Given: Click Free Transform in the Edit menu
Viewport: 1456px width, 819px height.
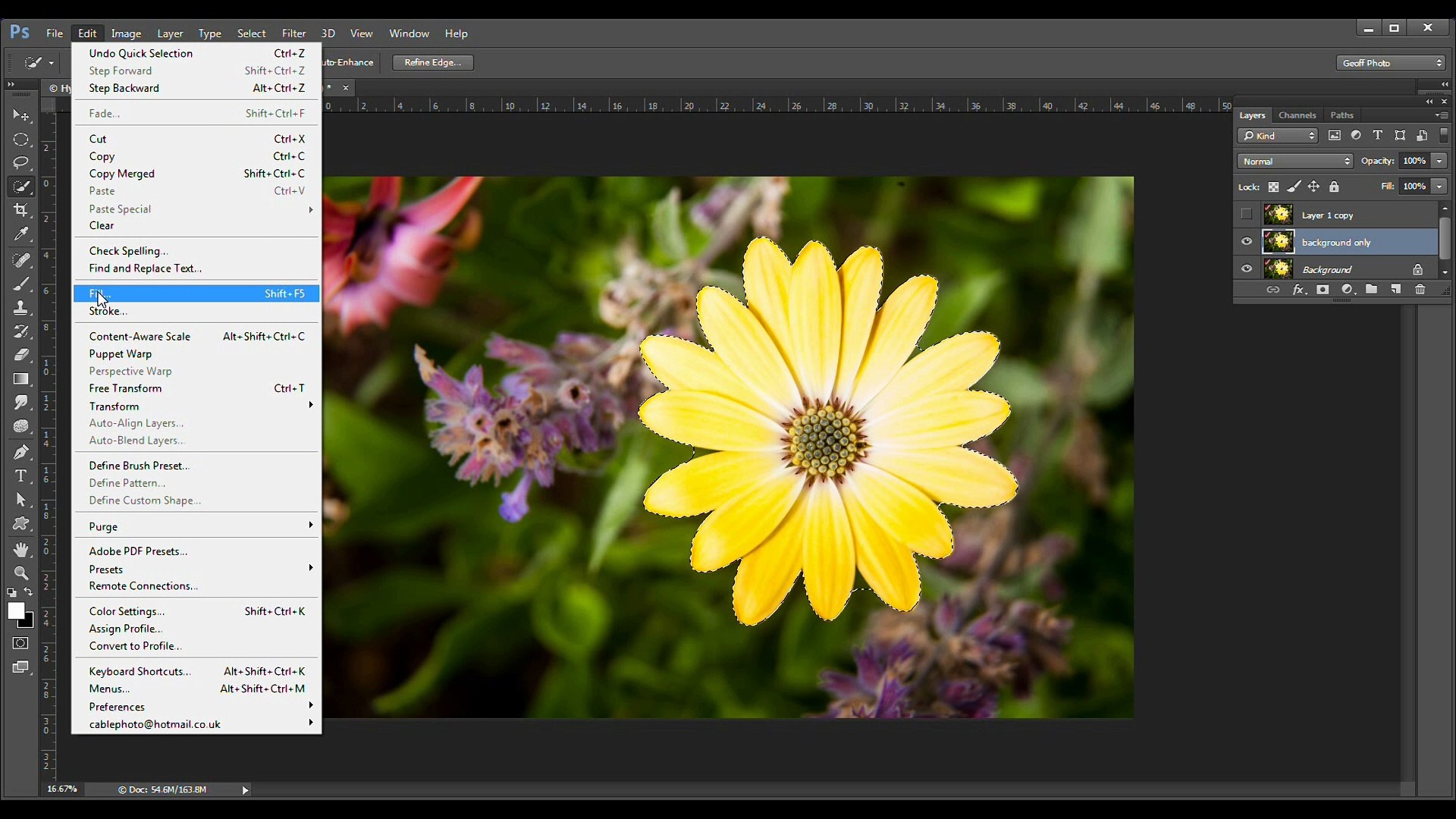Looking at the screenshot, I should point(125,388).
